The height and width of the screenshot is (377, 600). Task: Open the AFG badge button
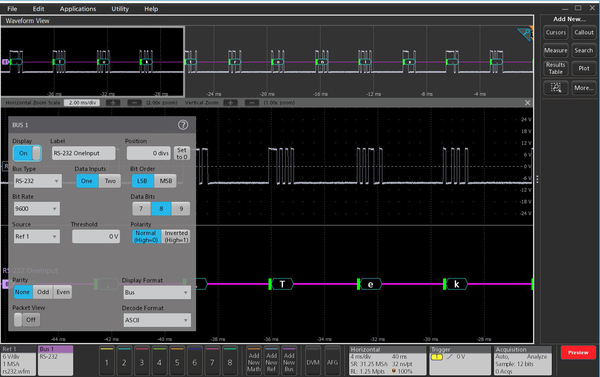click(x=333, y=361)
